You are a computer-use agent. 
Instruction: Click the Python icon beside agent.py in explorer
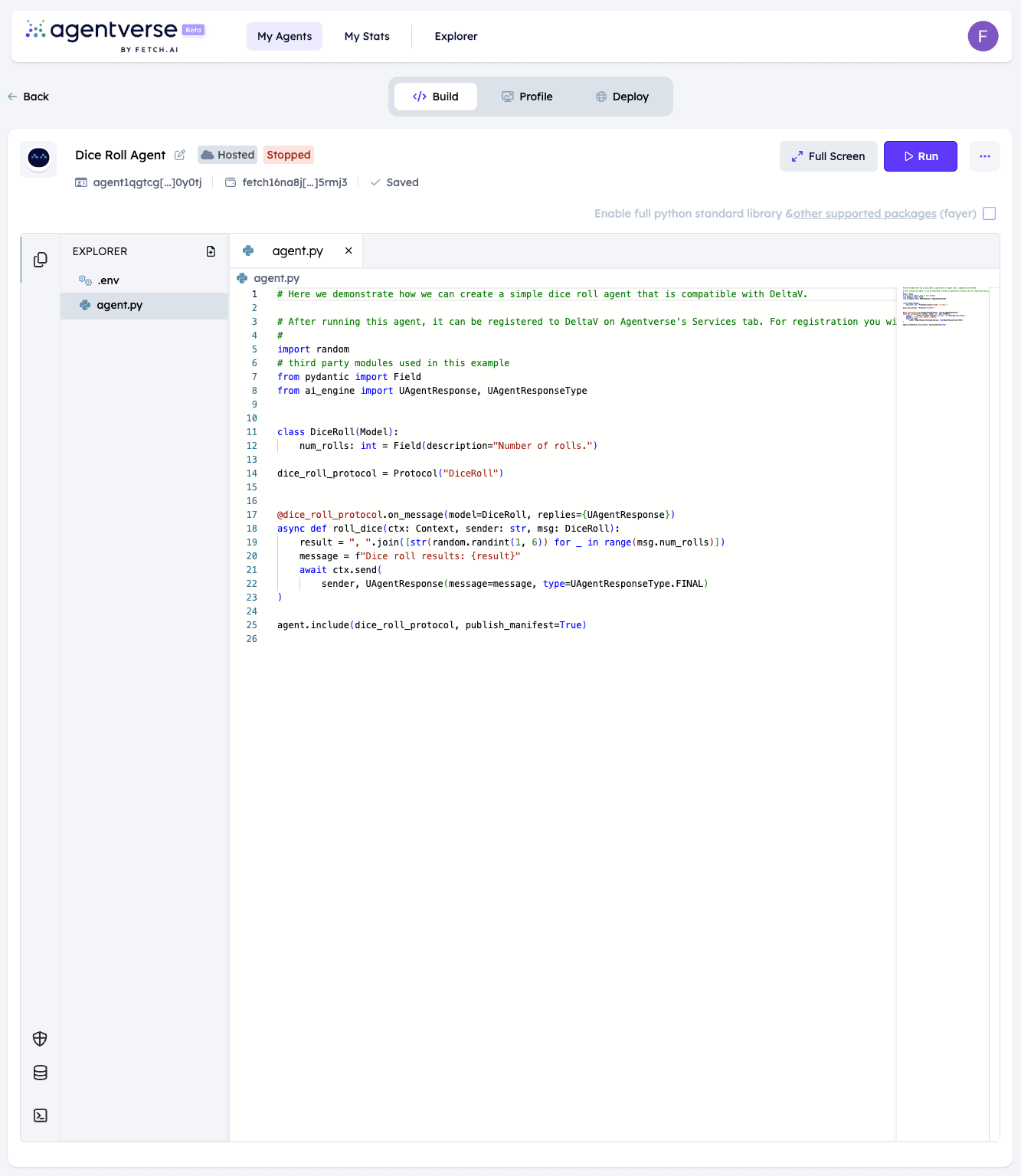(85, 305)
